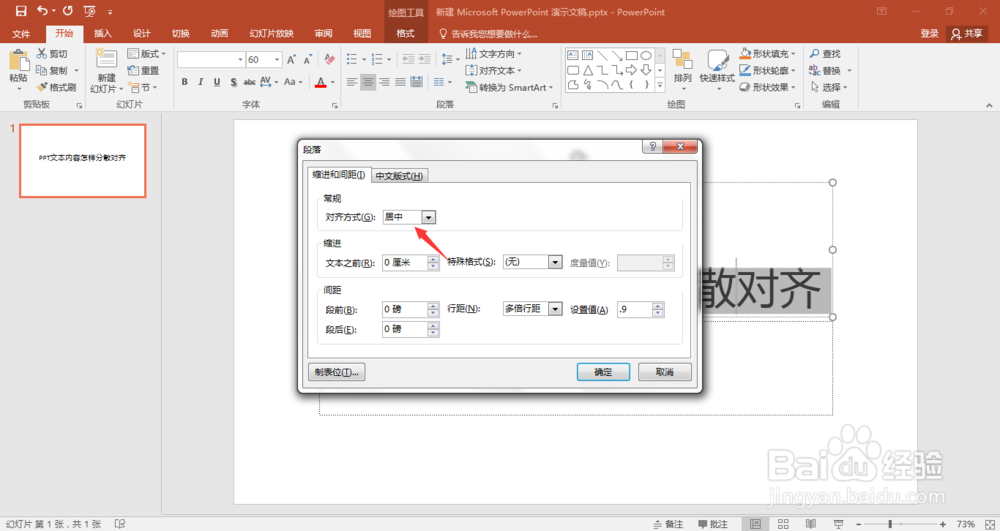Click 登录 to sign in
The width and height of the screenshot is (1000, 531).
(x=929, y=34)
